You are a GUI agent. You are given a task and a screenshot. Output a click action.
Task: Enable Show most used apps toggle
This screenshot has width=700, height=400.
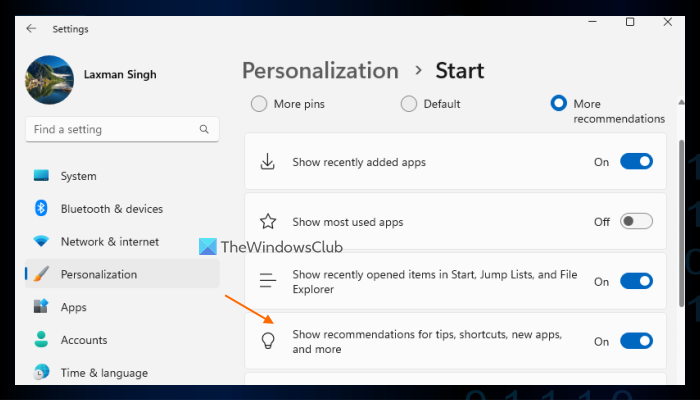[x=636, y=221]
